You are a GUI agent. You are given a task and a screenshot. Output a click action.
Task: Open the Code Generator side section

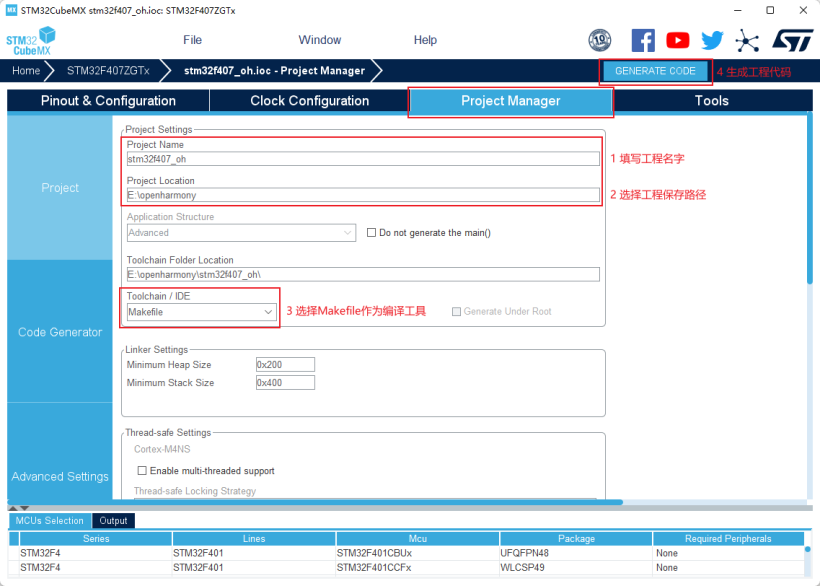tap(60, 332)
